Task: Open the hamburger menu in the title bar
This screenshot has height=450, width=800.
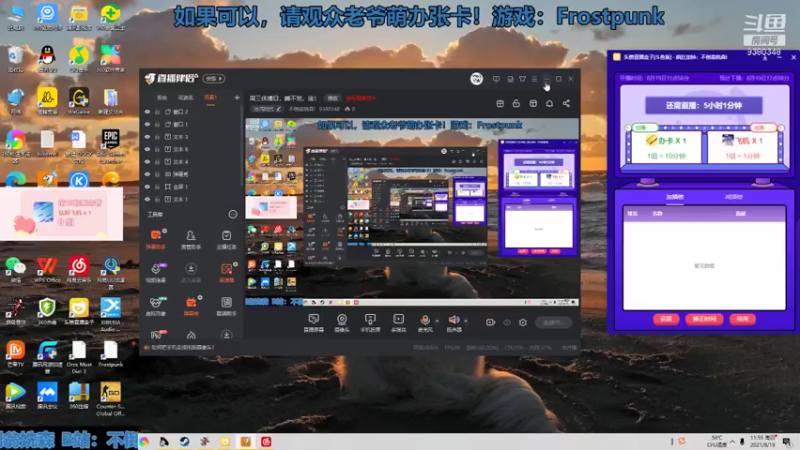Action: pos(534,79)
